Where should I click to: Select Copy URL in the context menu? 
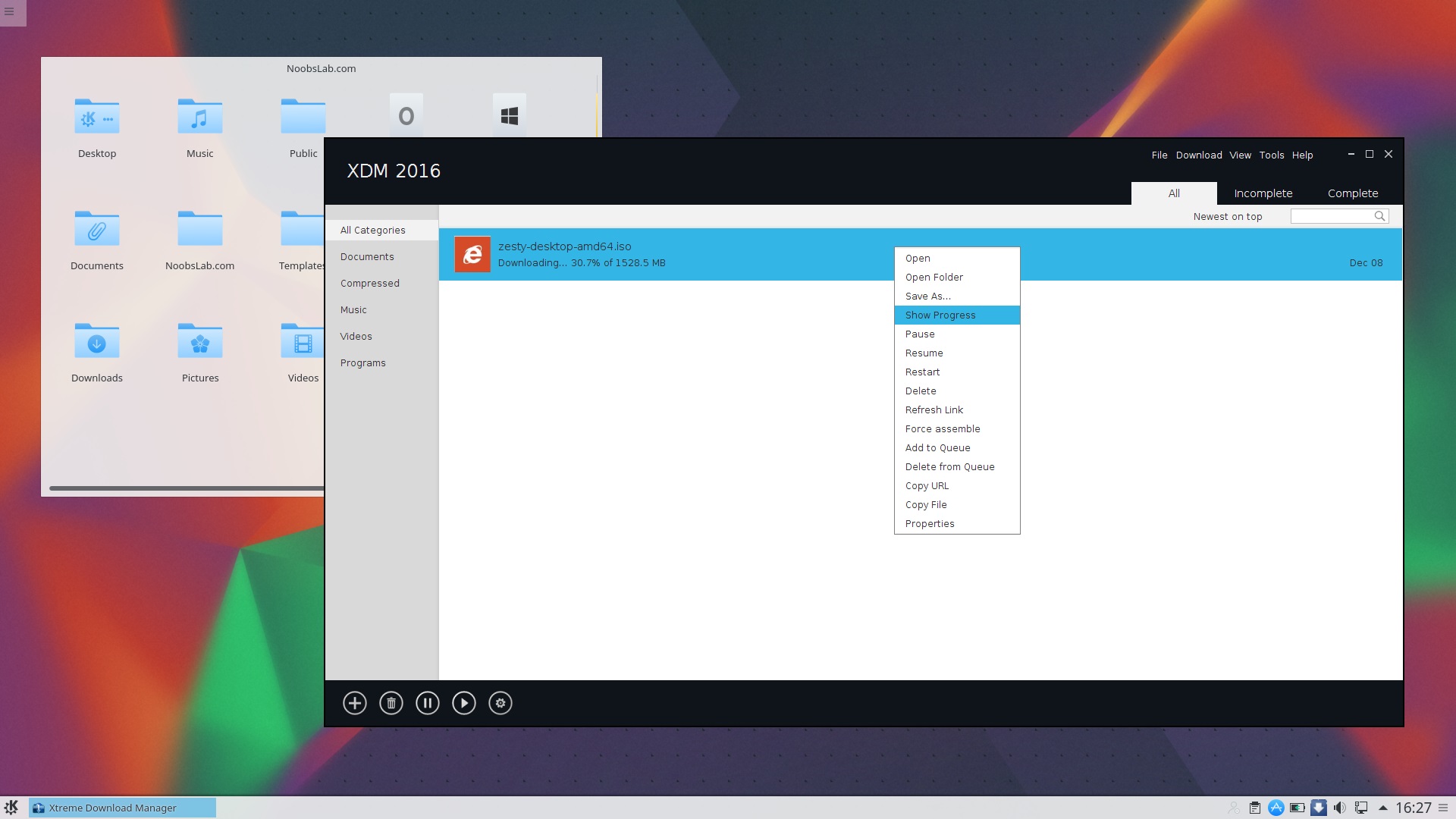click(x=957, y=486)
